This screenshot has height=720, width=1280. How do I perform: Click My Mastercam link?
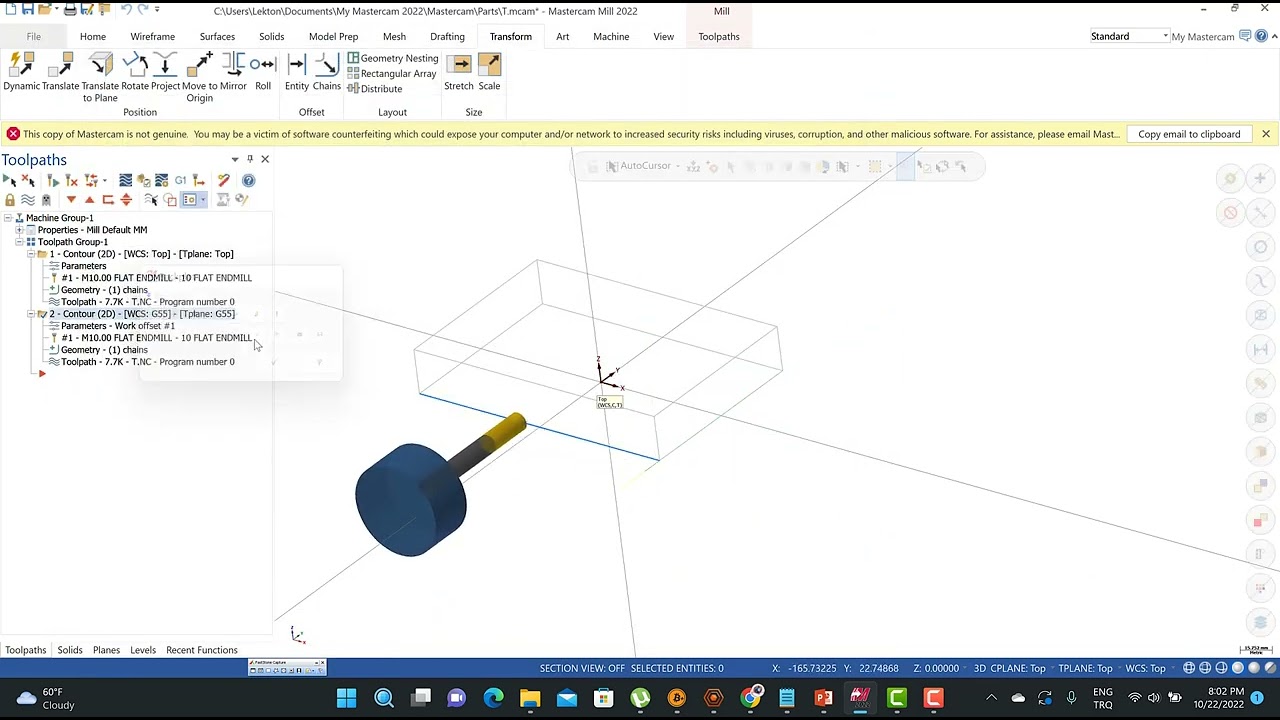[x=1203, y=37]
